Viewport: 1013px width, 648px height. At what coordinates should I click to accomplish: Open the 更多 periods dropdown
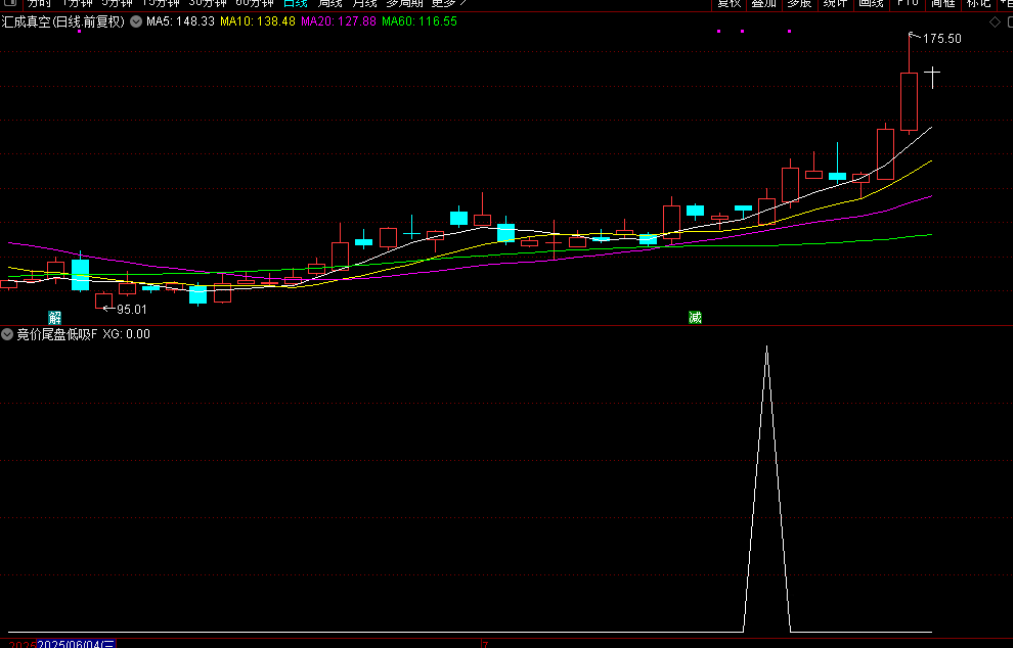pyautogui.click(x=448, y=4)
